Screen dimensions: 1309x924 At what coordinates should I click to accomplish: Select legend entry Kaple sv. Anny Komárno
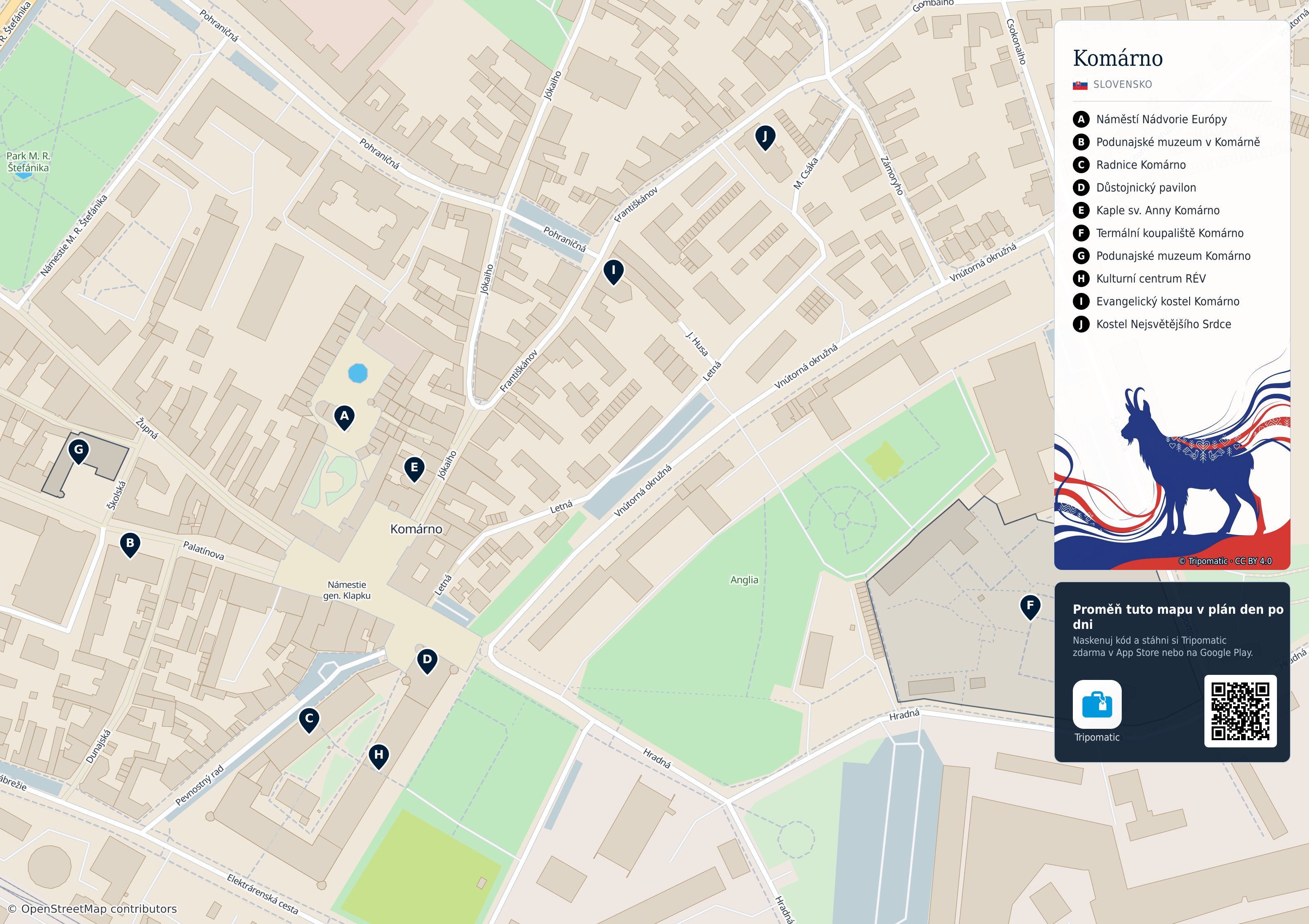point(1147,210)
